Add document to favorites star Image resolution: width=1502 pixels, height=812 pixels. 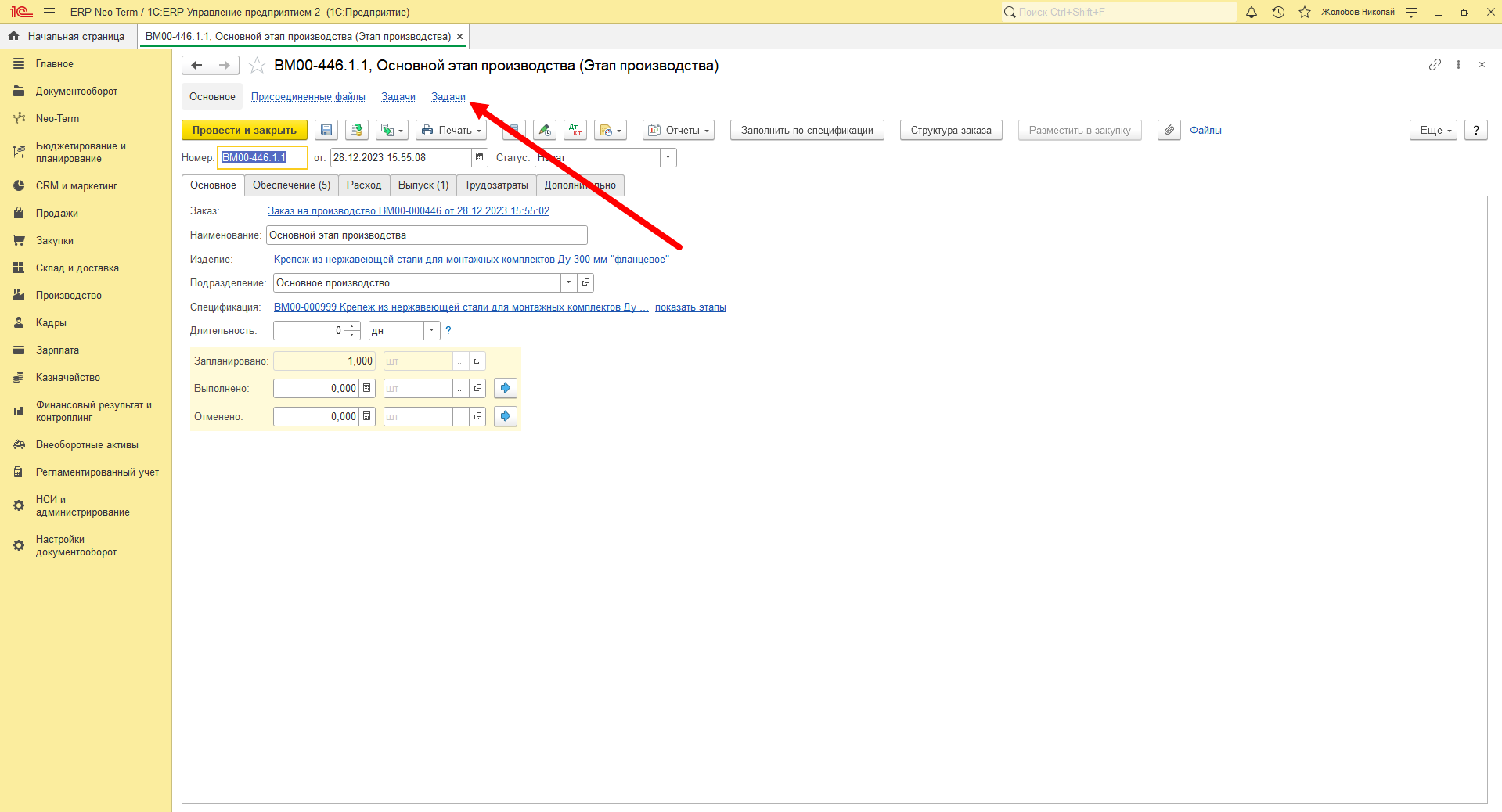click(x=257, y=66)
